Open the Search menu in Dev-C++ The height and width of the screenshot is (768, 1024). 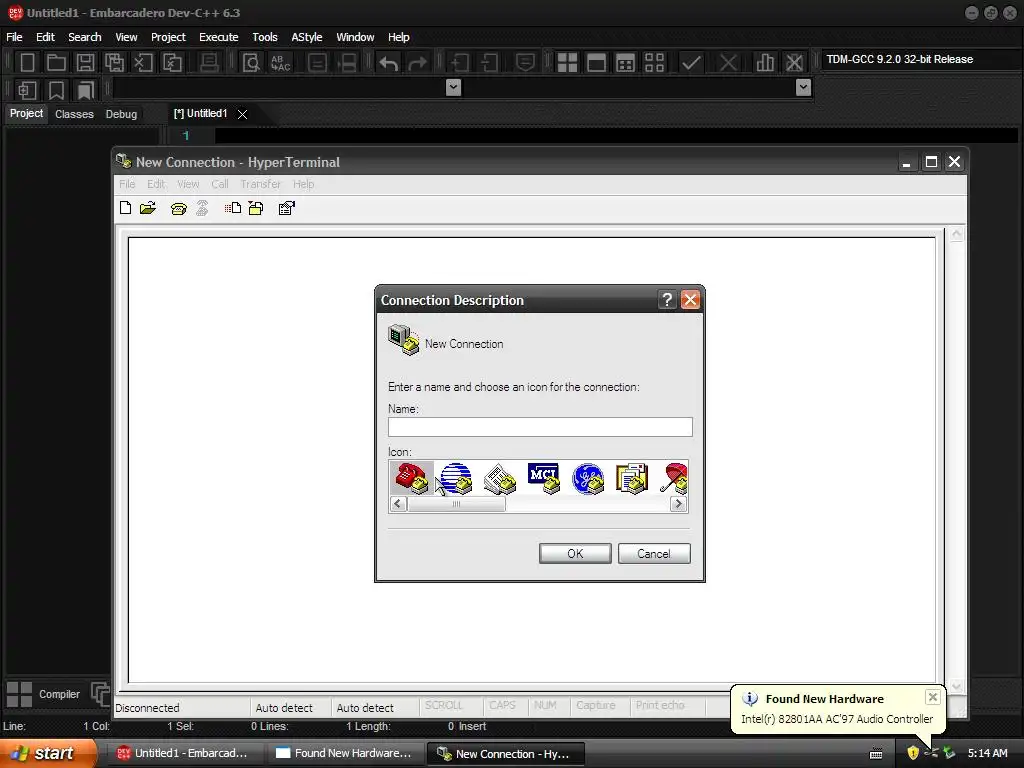[84, 37]
